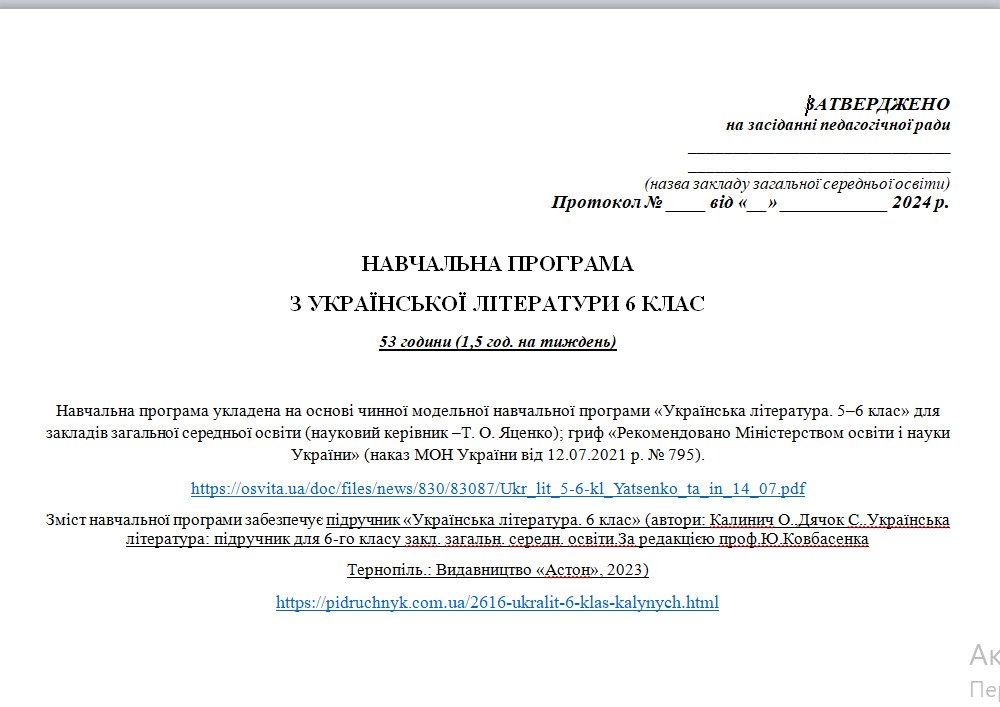
Task: Click the editor name 'Ю.Ковбасенка'
Action: coord(814,539)
